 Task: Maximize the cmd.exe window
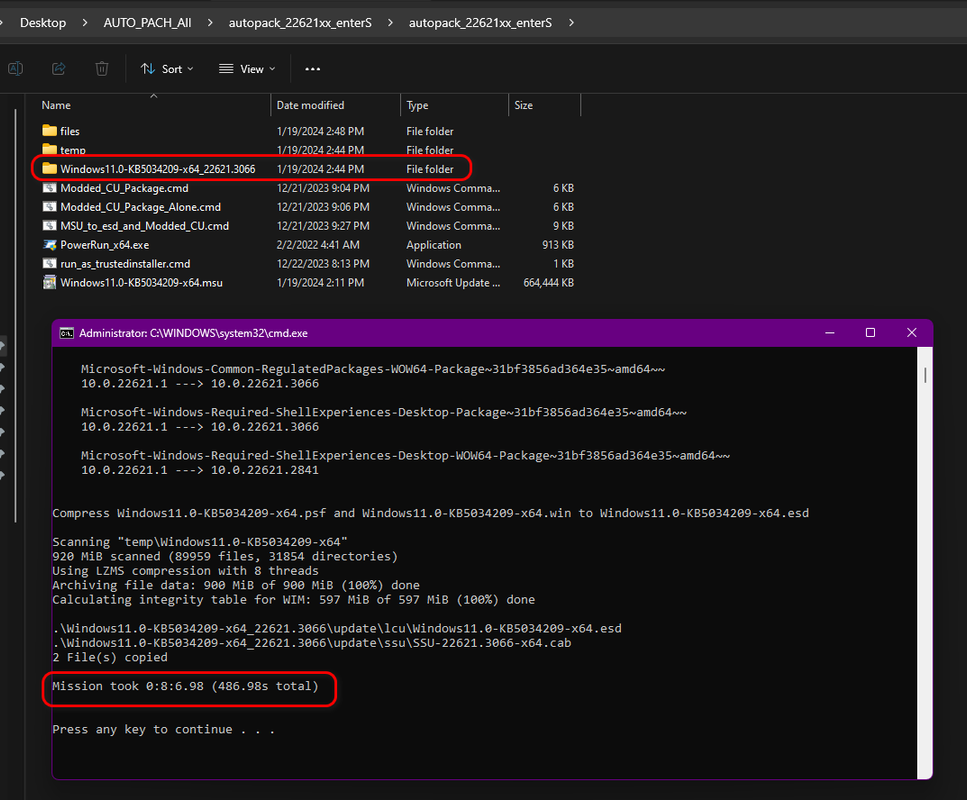[870, 332]
